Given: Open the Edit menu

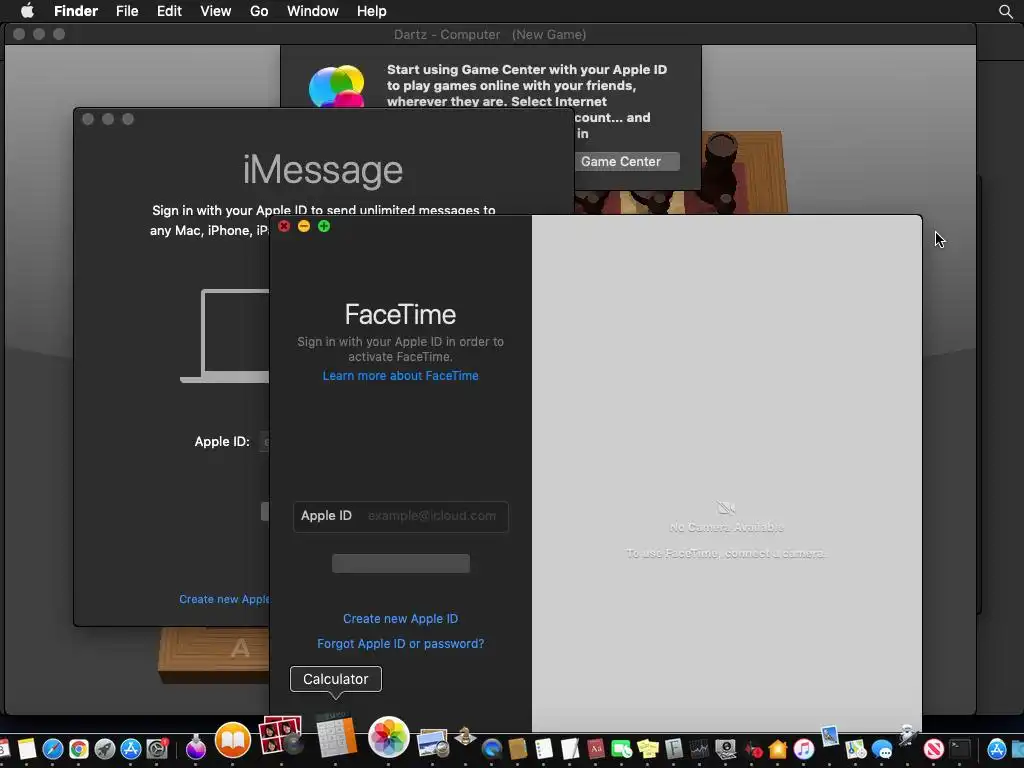Looking at the screenshot, I should tap(169, 11).
